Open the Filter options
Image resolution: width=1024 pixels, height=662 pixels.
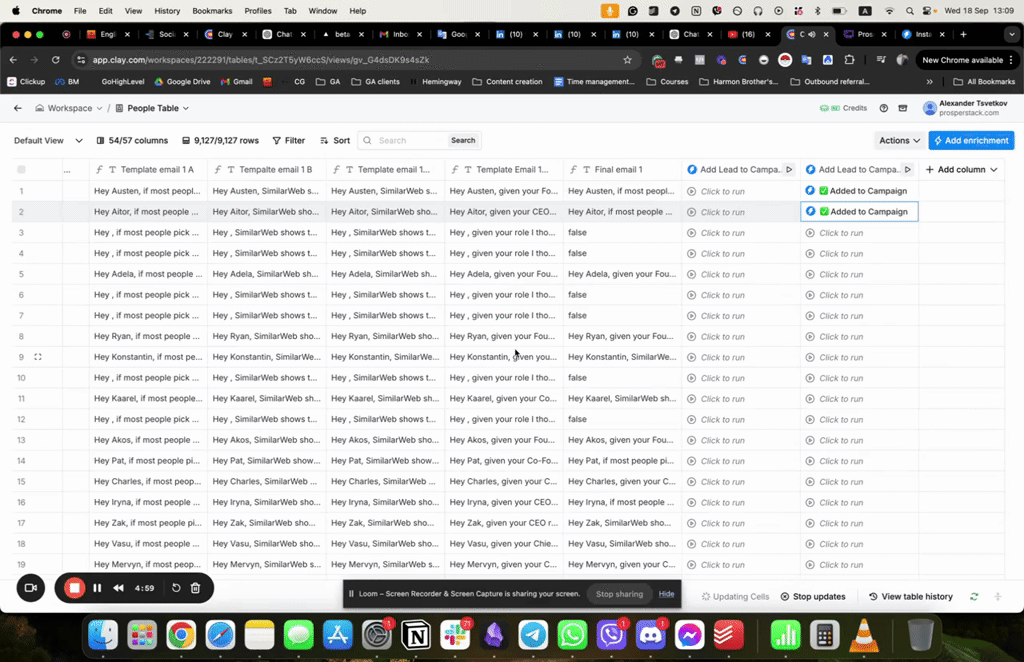287,141
